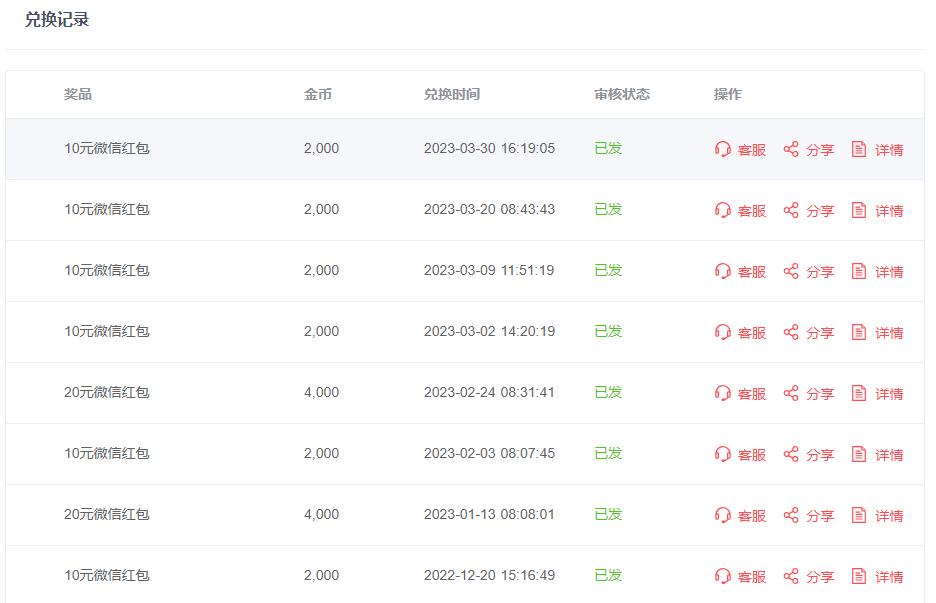Click 已发 status in the 2023-03-02 row

pos(608,331)
